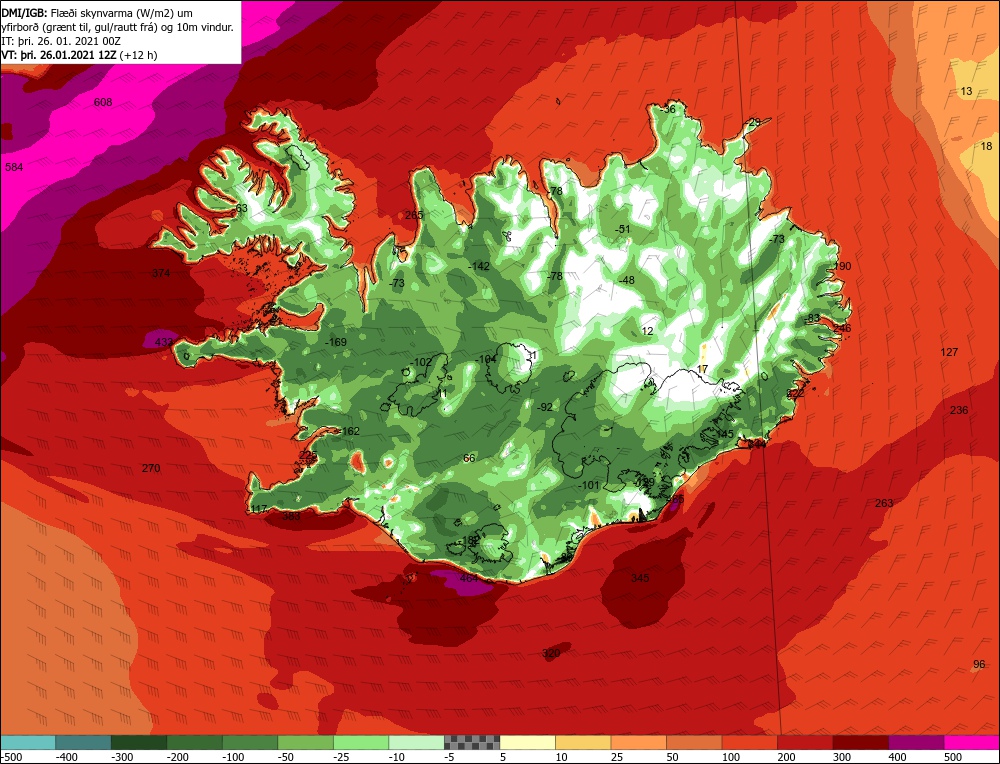Click the '-92' value over land
1000x764 pixels.
(545, 407)
